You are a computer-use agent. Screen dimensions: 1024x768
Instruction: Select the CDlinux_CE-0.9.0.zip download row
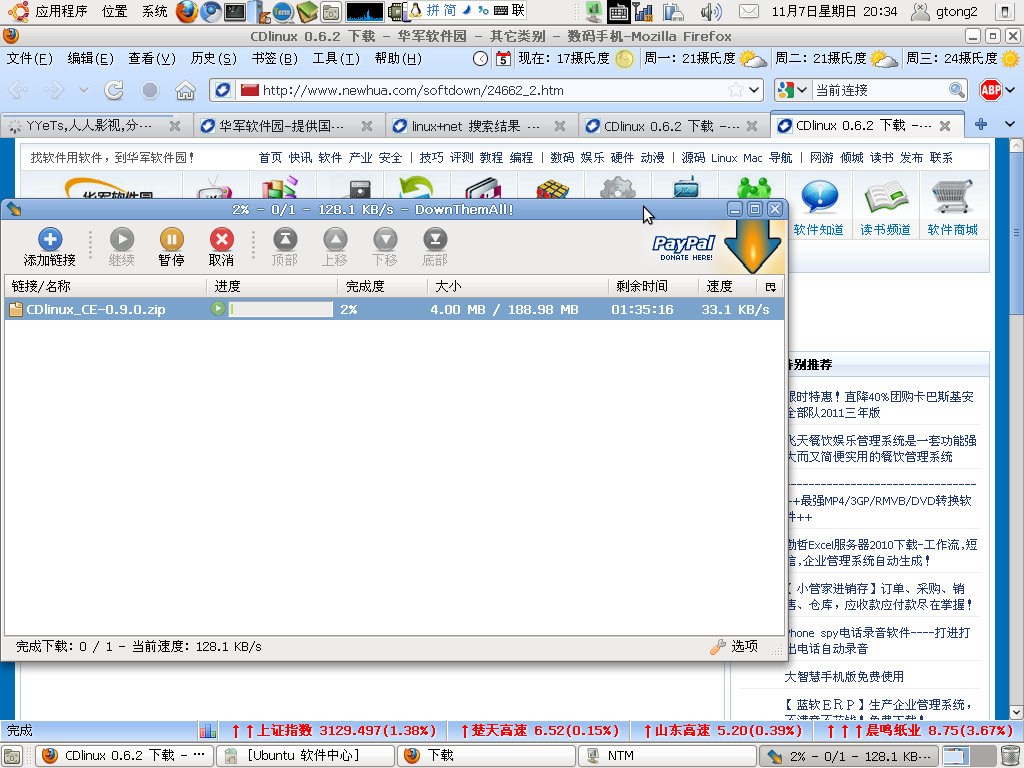click(394, 309)
